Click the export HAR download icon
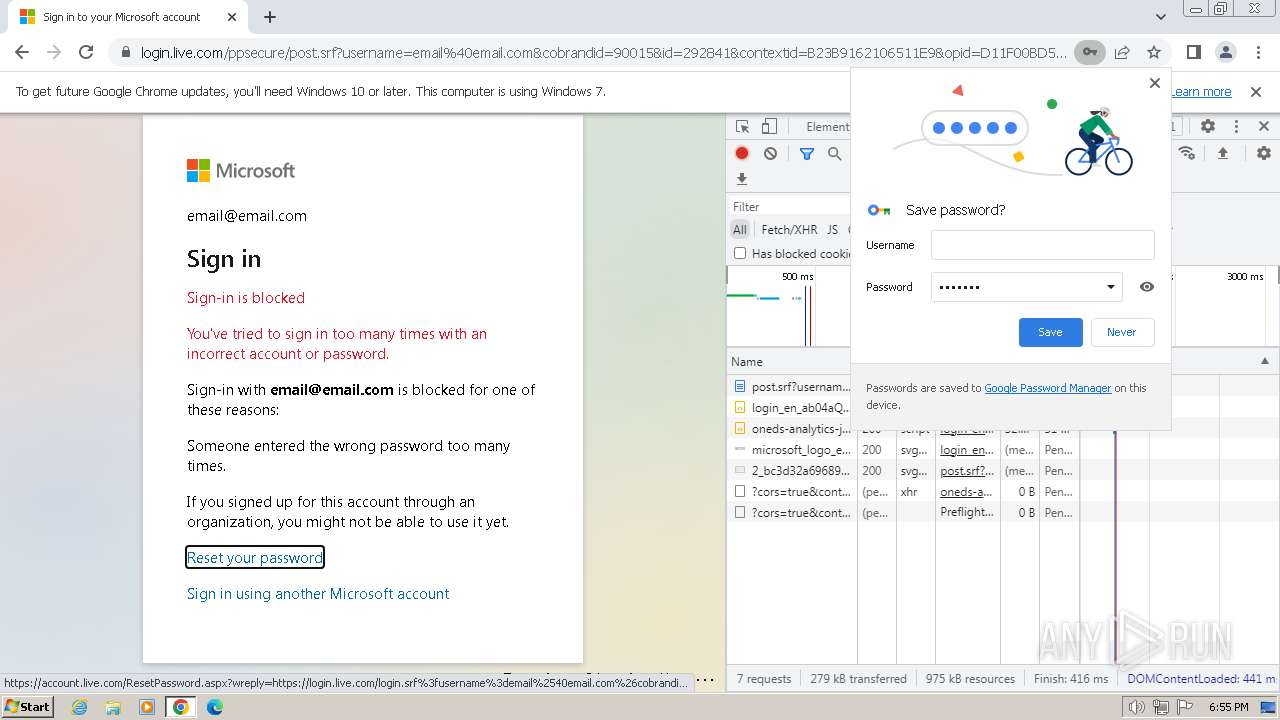The height and width of the screenshot is (720, 1280). 742,179
